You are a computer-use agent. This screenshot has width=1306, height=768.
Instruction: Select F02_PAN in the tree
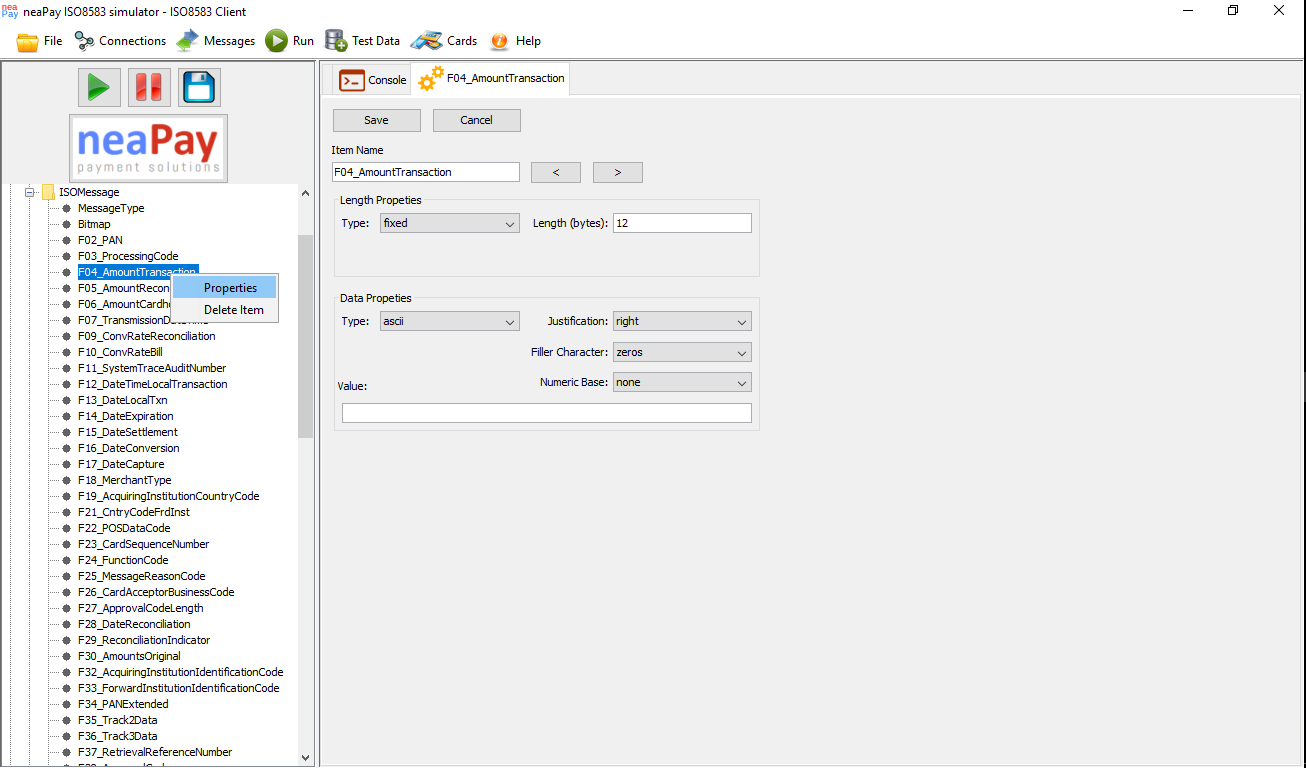coord(100,240)
